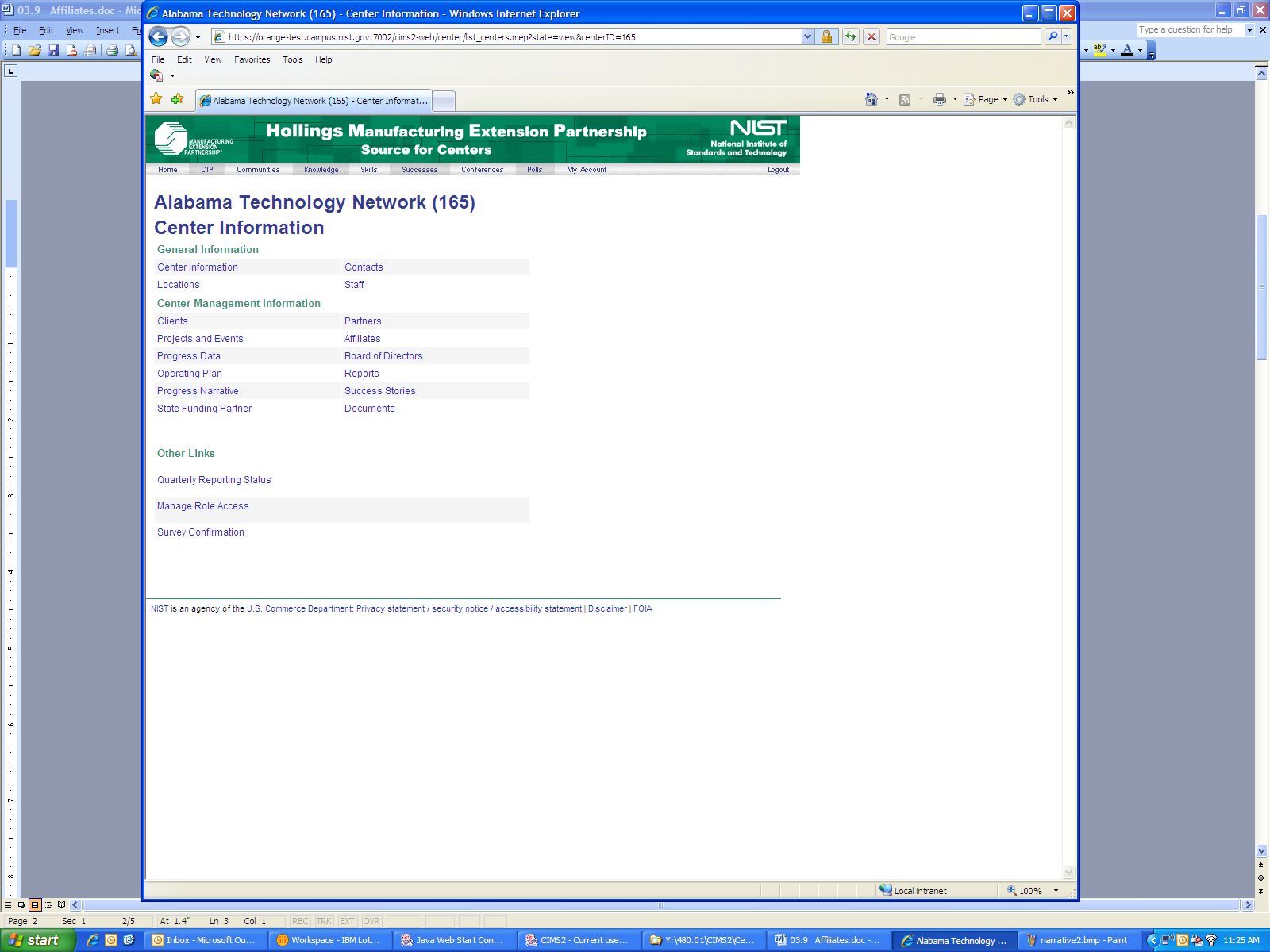
Task: Select the Communities navigation tab
Action: pyautogui.click(x=258, y=170)
